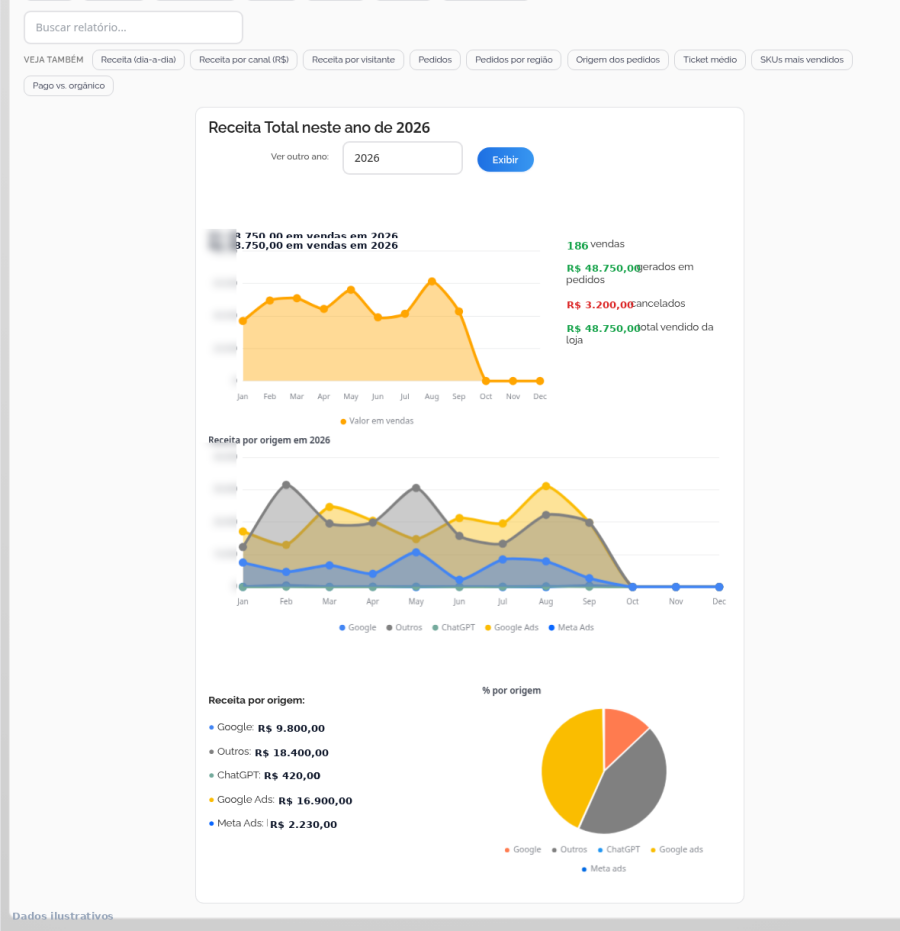Go to the Pedidos report
Viewport: 900px width, 931px height.
[435, 60]
